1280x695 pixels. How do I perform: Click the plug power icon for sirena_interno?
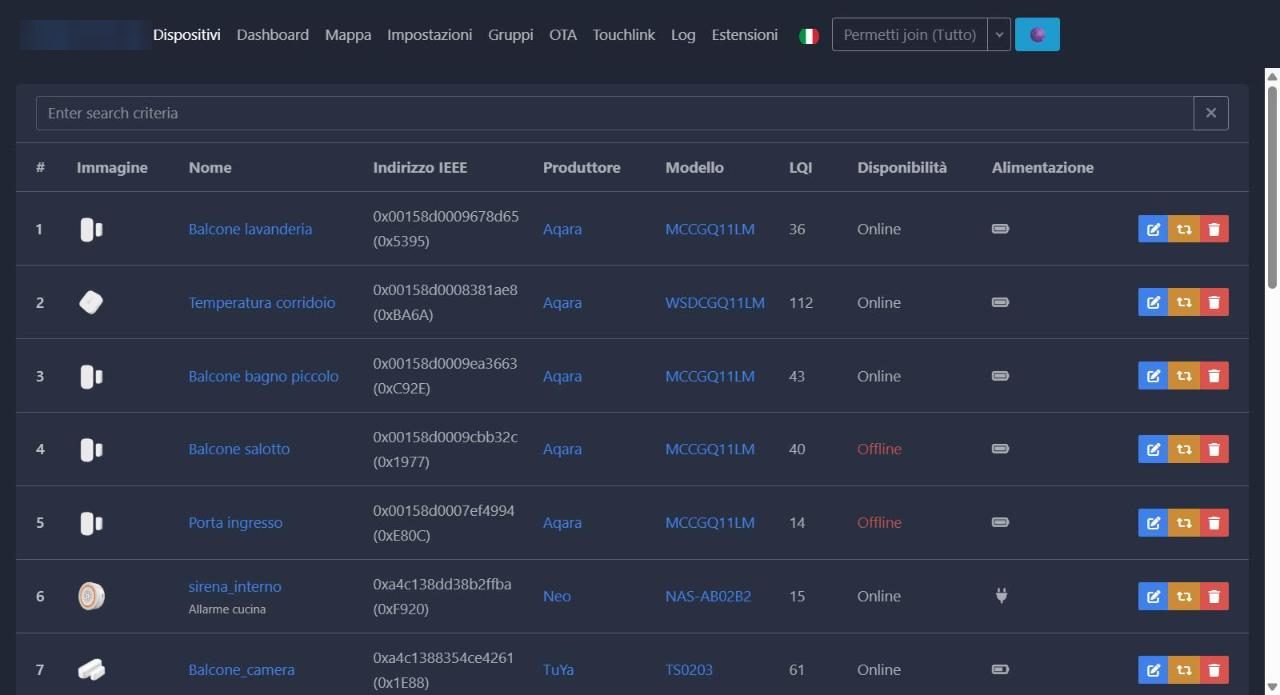click(1001, 596)
